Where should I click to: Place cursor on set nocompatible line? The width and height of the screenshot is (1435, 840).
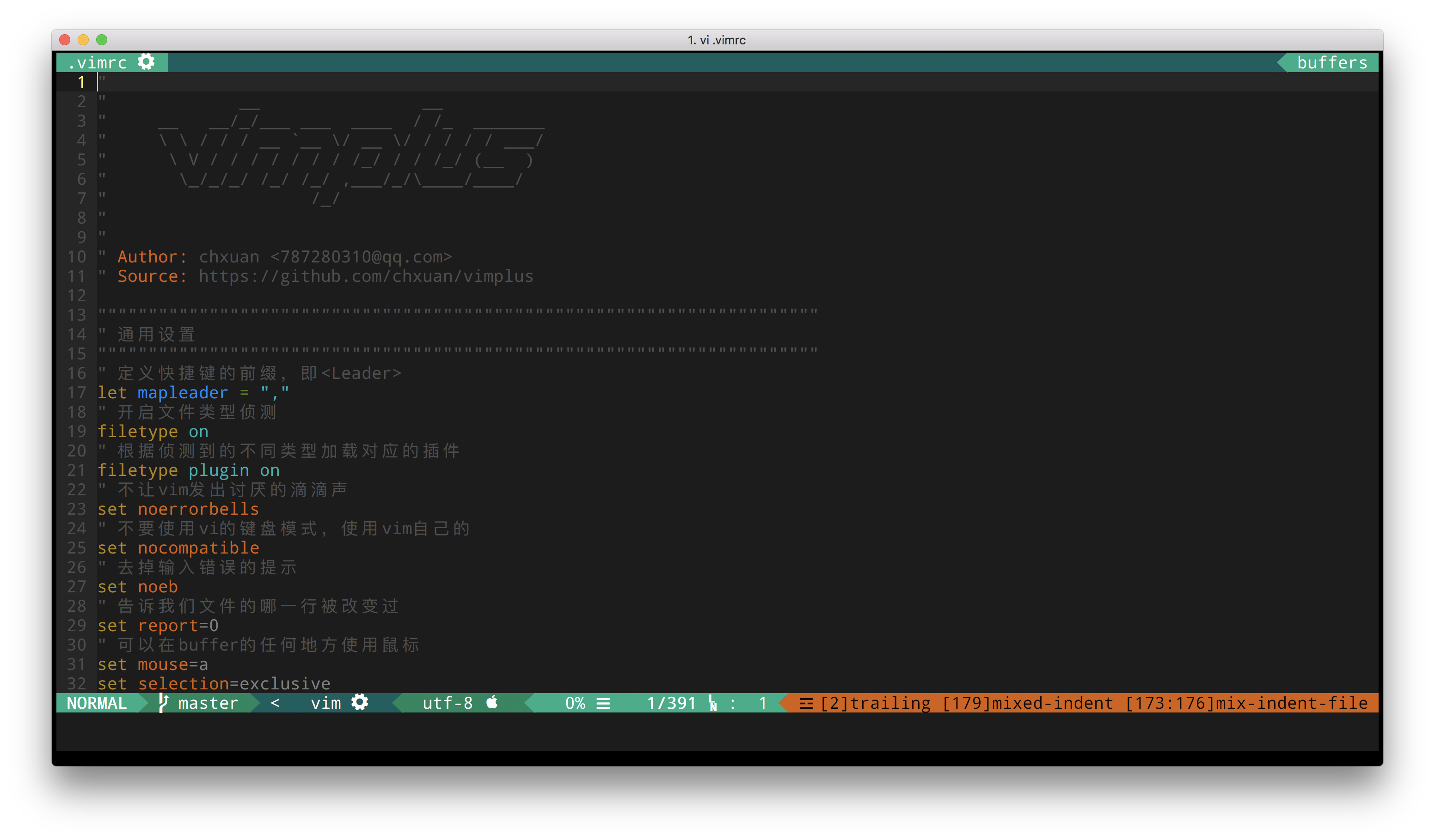point(178,548)
